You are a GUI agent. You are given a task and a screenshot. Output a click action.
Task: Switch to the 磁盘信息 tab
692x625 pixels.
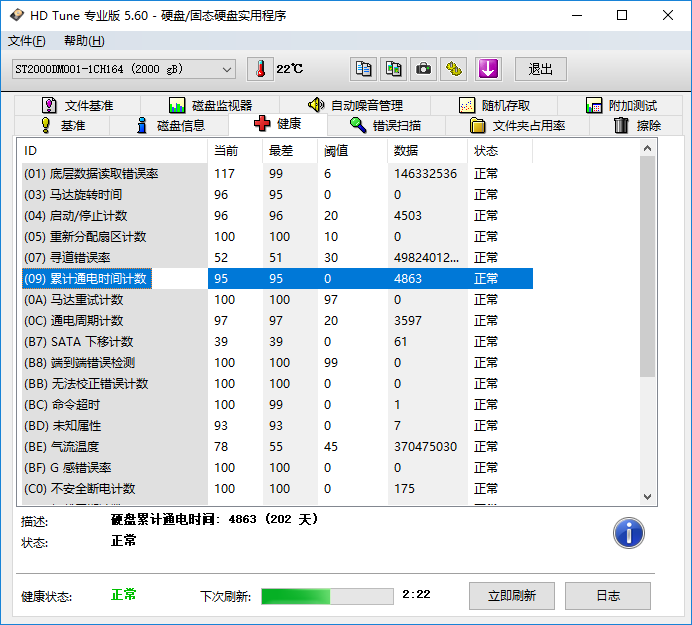[x=169, y=125]
